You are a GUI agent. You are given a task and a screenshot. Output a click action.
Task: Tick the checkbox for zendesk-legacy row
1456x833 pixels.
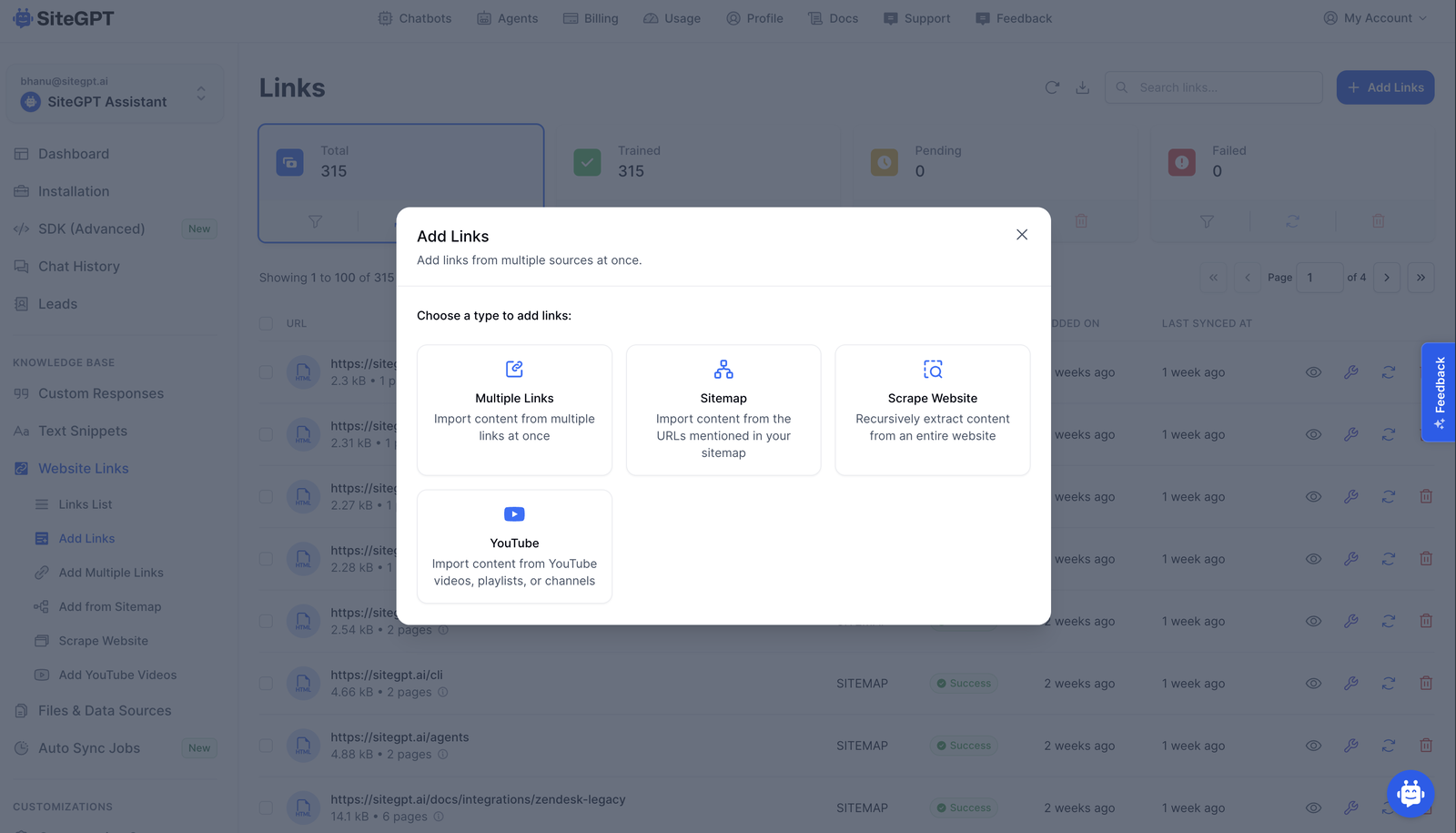point(266,808)
